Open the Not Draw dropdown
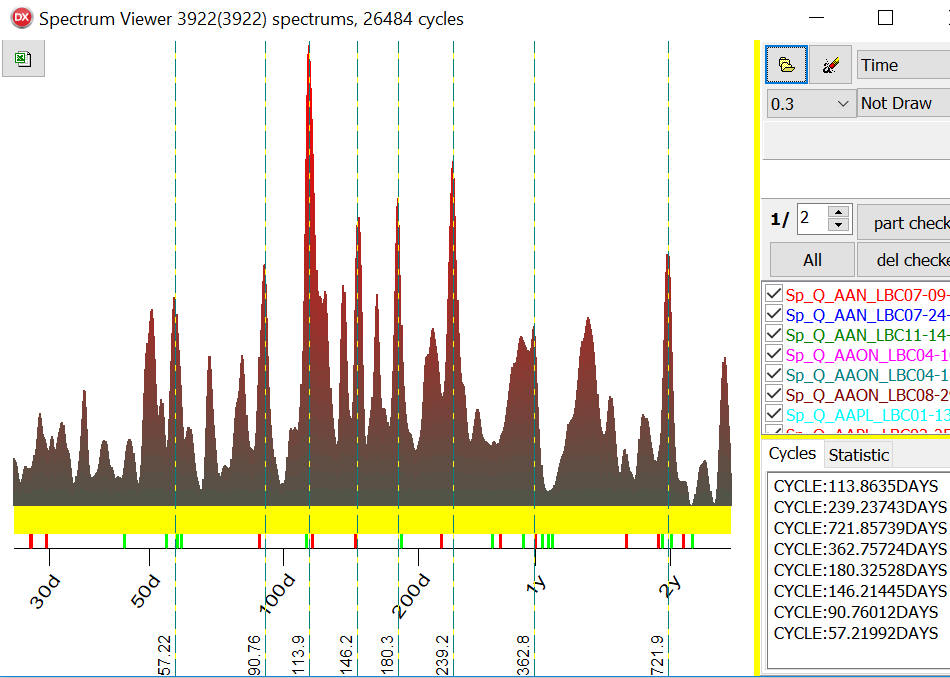 pyautogui.click(x=903, y=103)
